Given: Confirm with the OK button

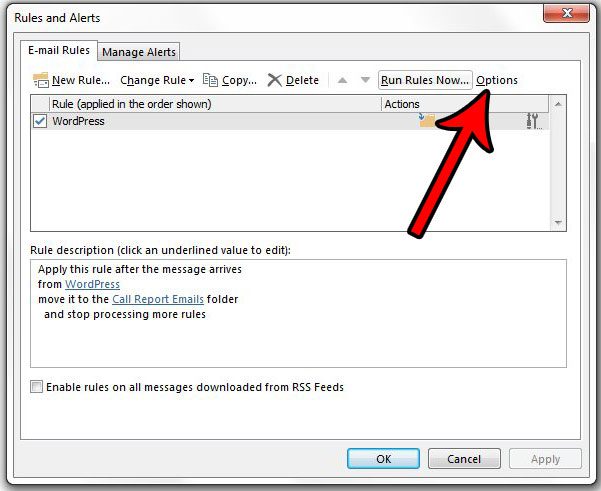Looking at the screenshot, I should tap(383, 458).
